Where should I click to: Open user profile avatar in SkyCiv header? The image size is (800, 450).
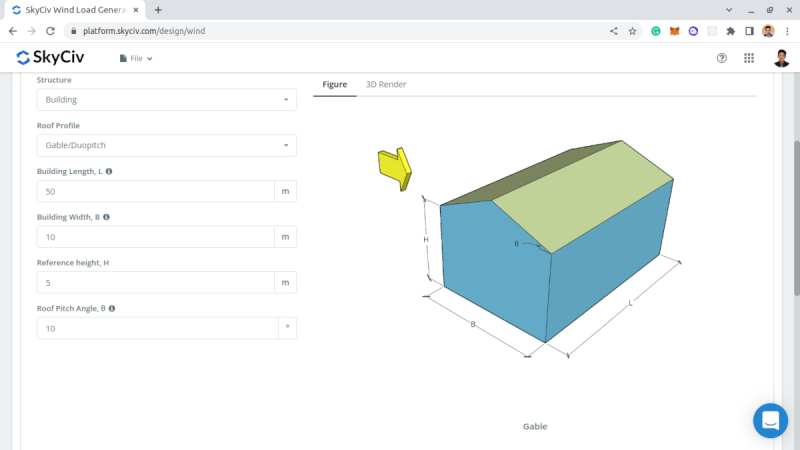tap(781, 58)
